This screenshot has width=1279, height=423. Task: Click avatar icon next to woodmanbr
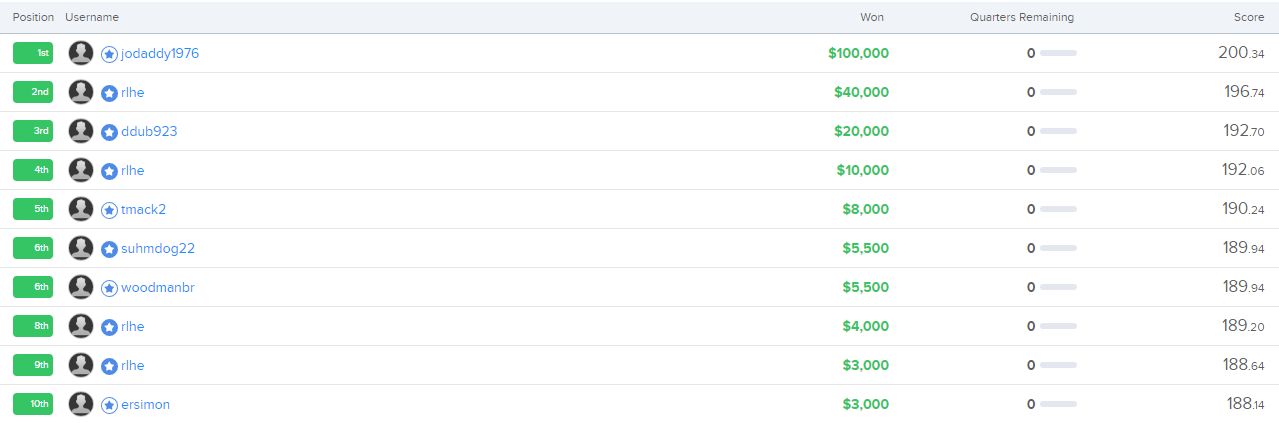pos(81,287)
